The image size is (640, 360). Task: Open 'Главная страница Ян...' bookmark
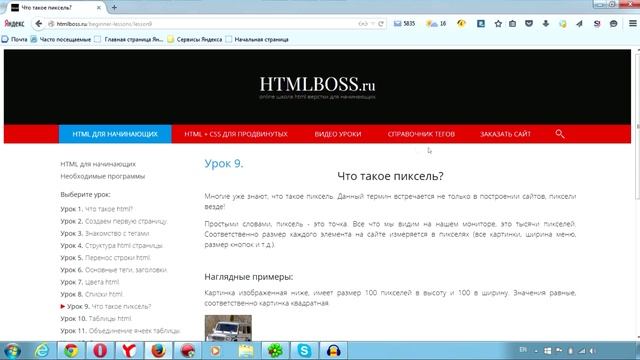tap(129, 40)
